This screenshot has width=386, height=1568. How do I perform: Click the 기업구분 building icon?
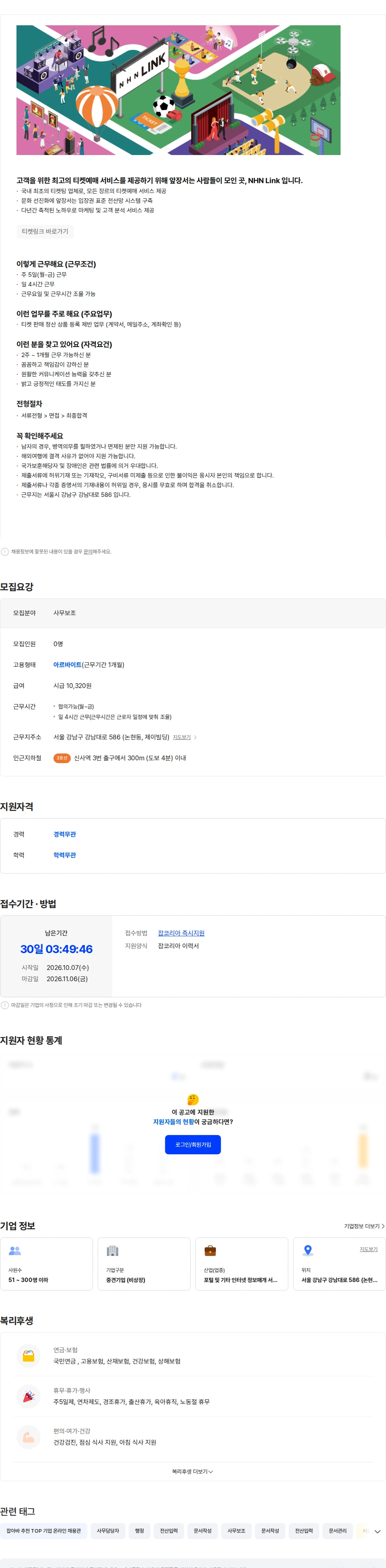(x=112, y=1250)
